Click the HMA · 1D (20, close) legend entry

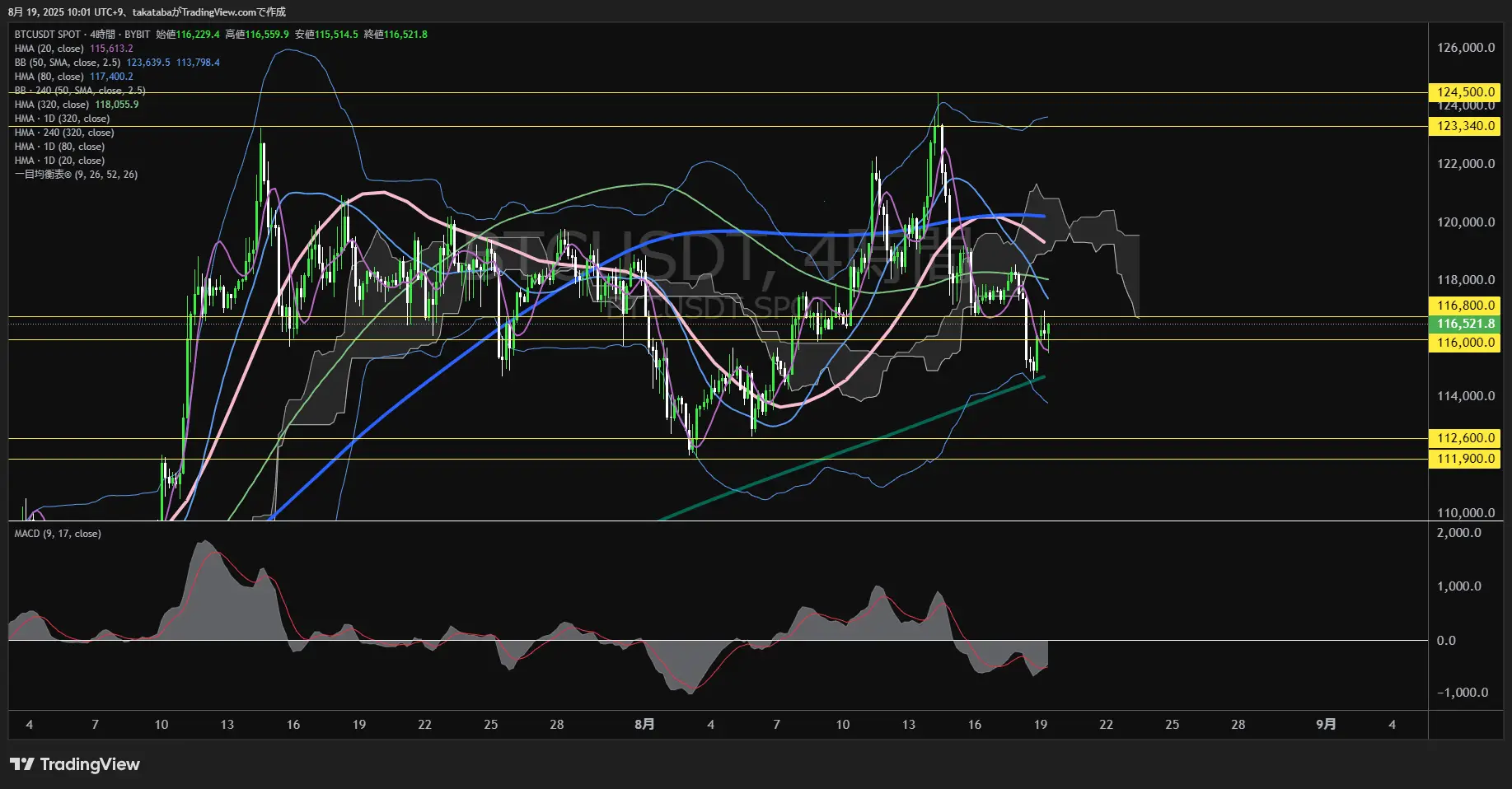pyautogui.click(x=59, y=161)
